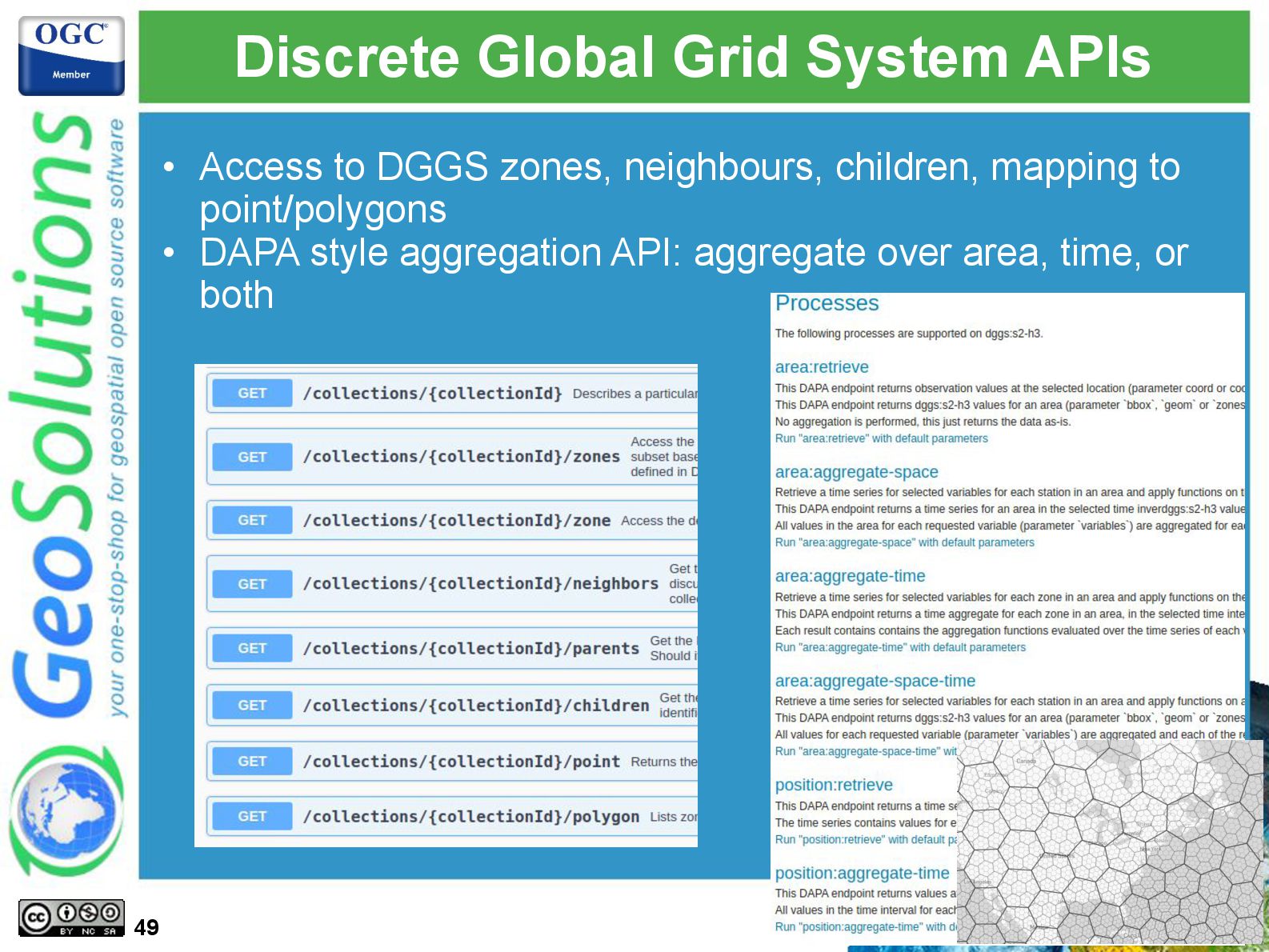Viewport: 1269px width, 952px height.
Task: Click GET button for the /parents endpoint
Action: click(x=252, y=648)
